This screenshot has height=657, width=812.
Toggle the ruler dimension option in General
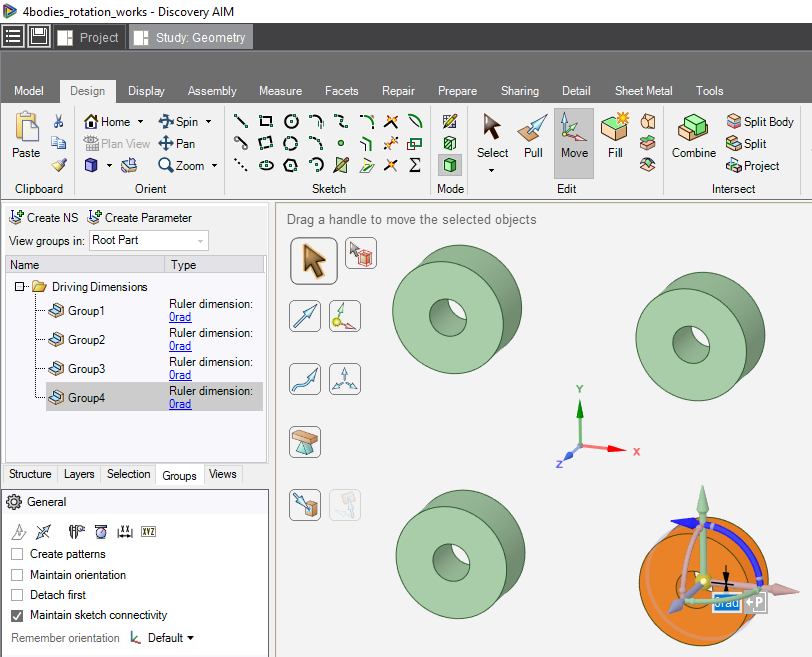[x=125, y=532]
